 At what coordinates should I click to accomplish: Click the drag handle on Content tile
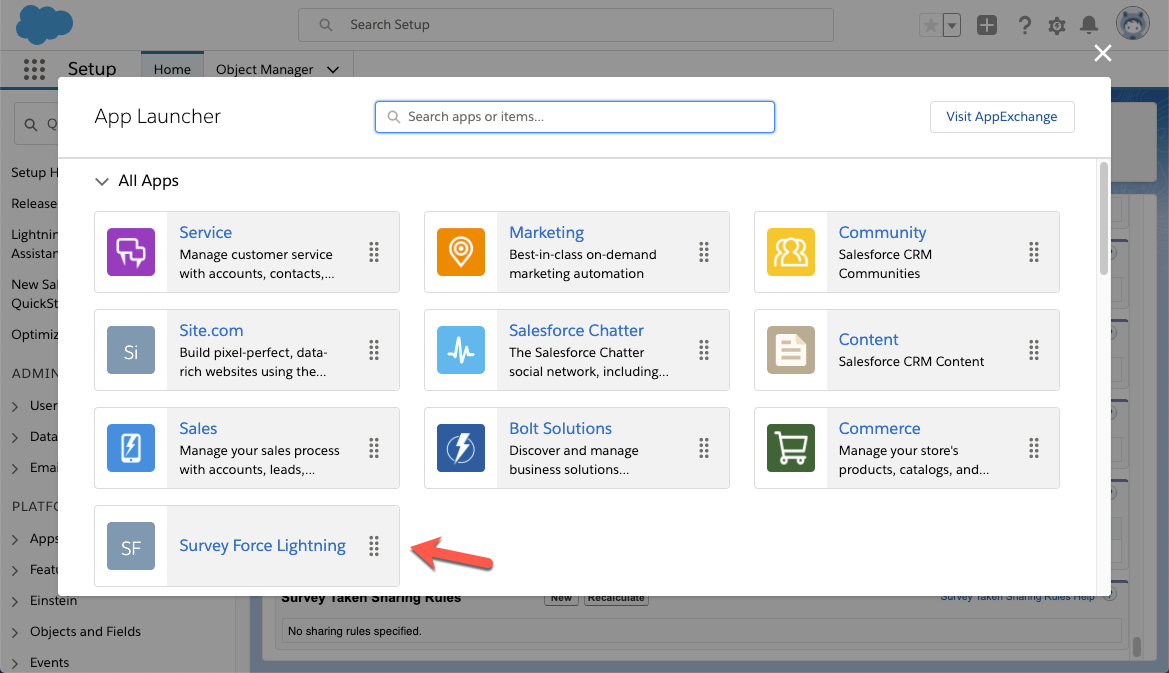coord(1034,350)
